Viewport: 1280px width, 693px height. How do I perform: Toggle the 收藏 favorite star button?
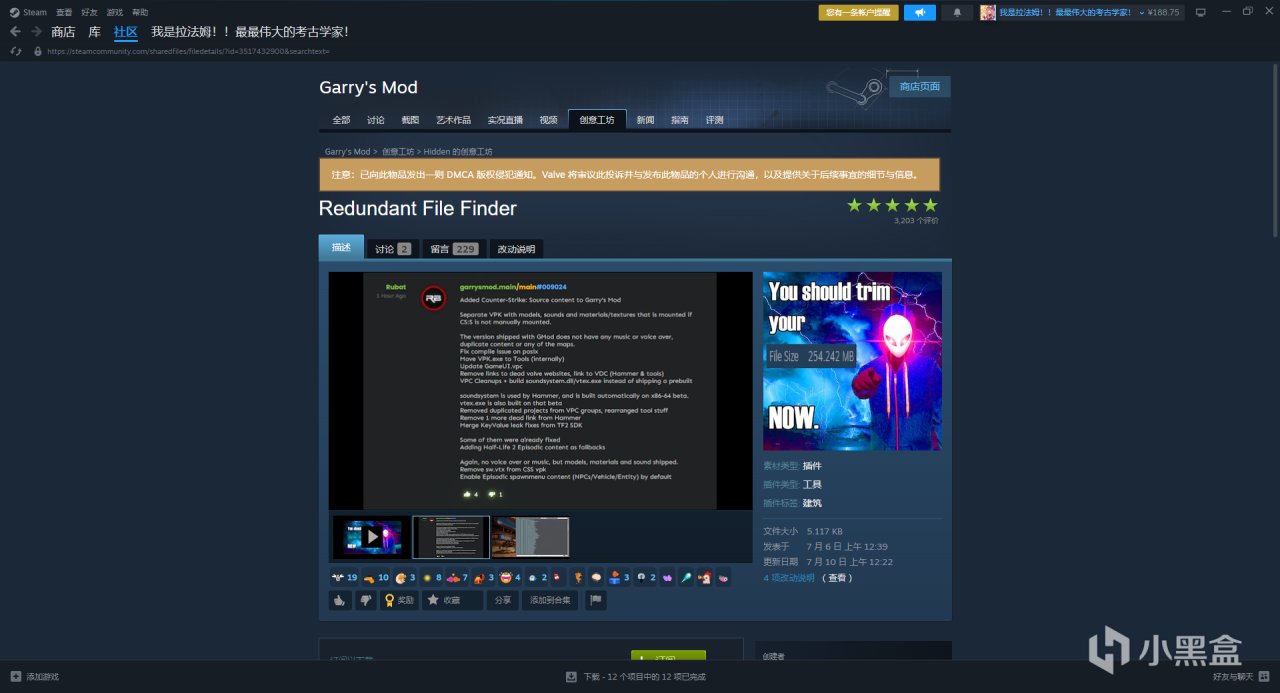tap(451, 600)
